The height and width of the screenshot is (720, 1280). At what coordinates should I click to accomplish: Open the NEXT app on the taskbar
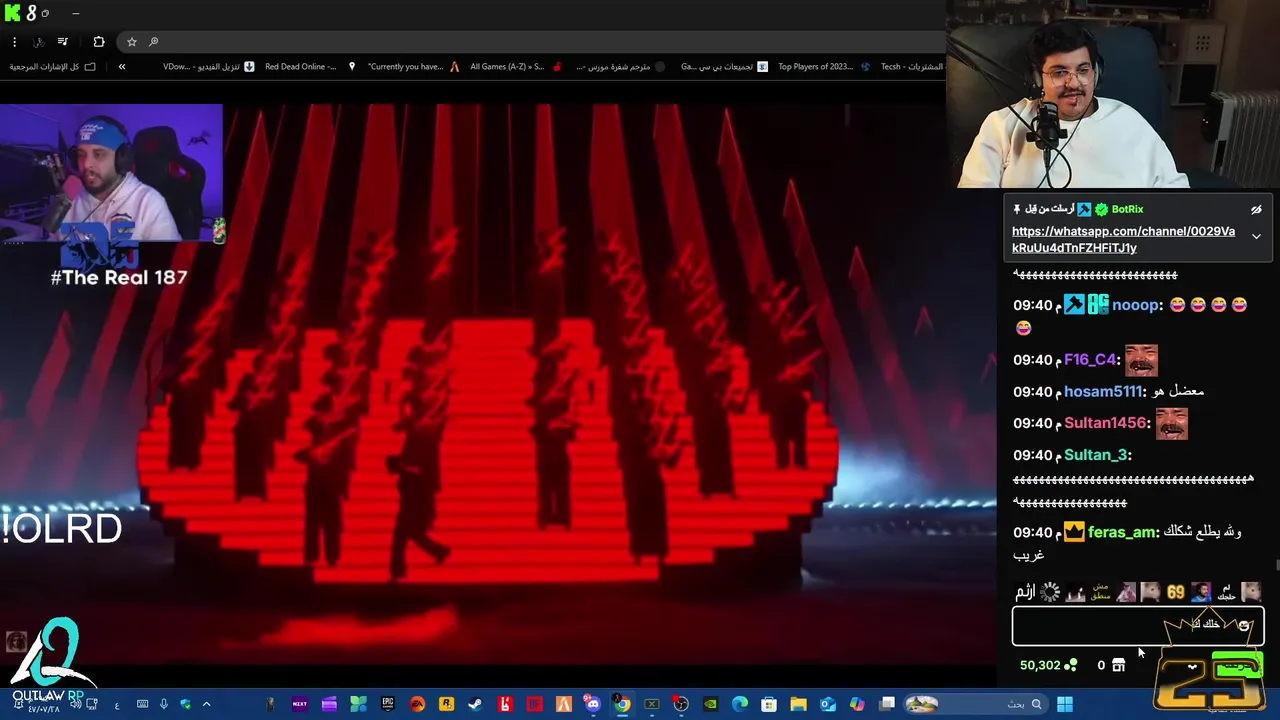pos(299,705)
